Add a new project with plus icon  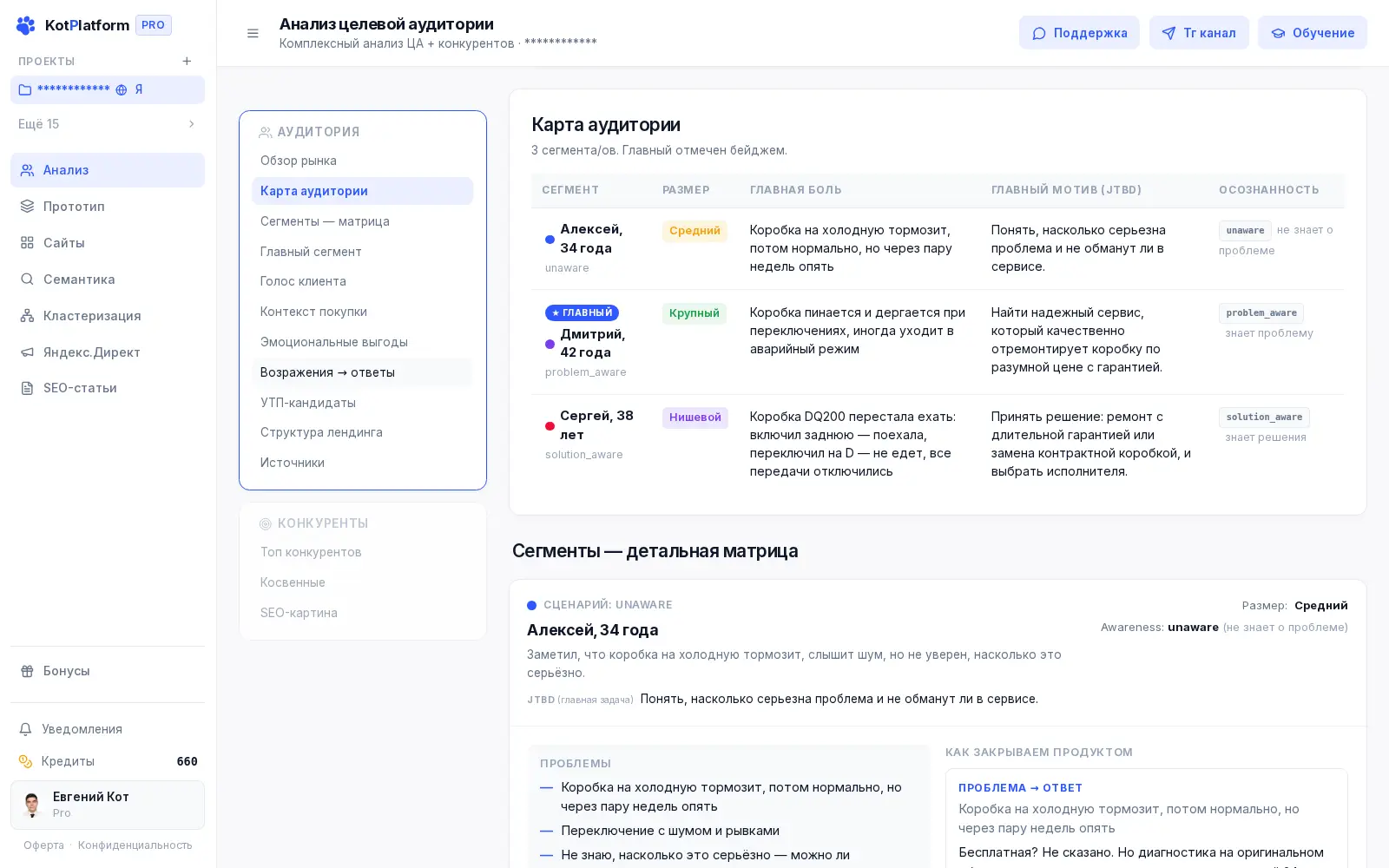(x=187, y=61)
